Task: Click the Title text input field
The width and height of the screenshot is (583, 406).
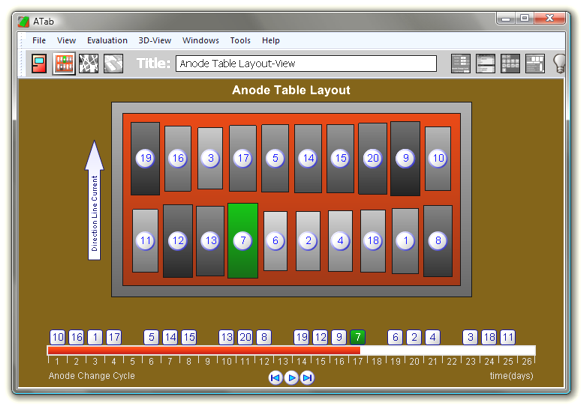Action: pyautogui.click(x=306, y=64)
